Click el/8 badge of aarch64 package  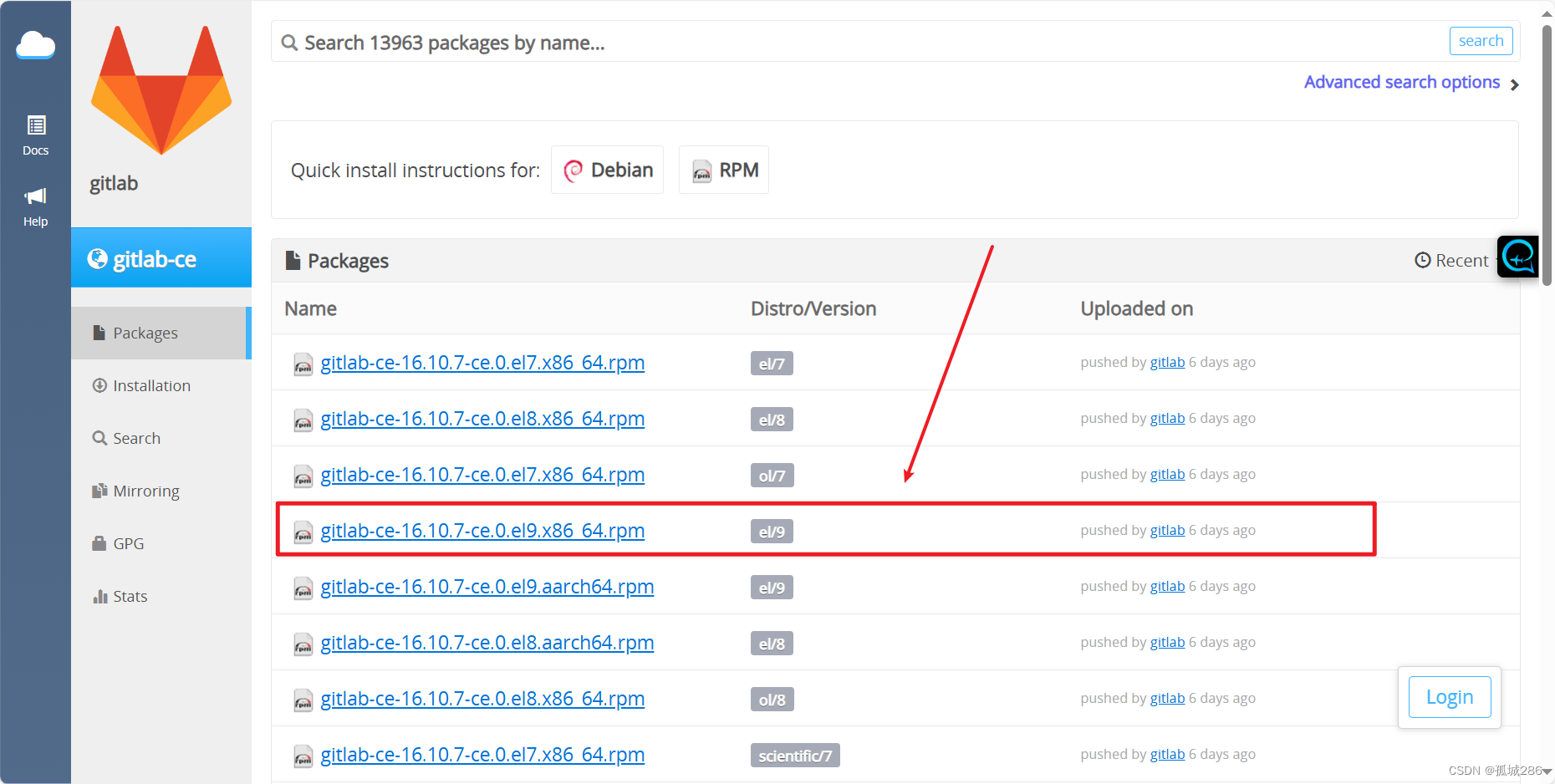tap(772, 644)
